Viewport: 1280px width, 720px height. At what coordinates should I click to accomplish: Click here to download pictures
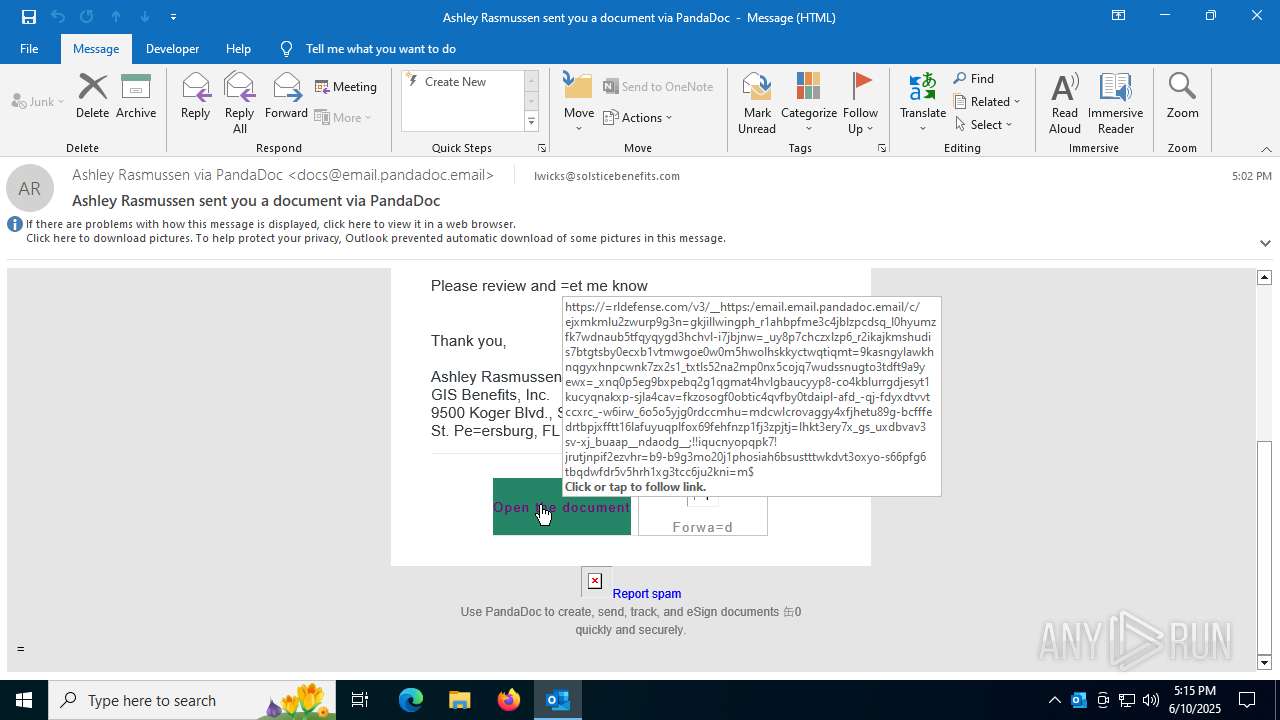pyautogui.click(x=375, y=238)
